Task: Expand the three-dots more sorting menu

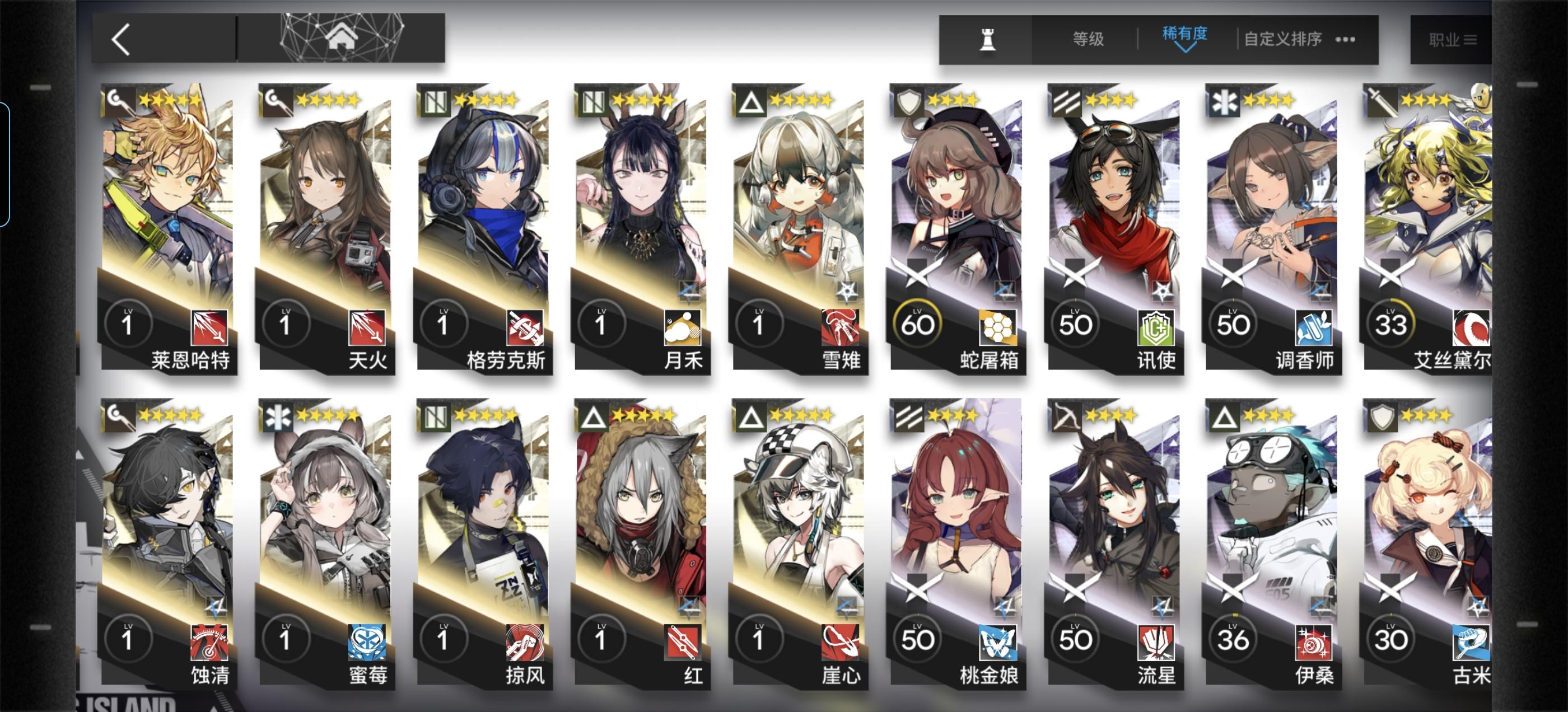Action: (x=1345, y=40)
